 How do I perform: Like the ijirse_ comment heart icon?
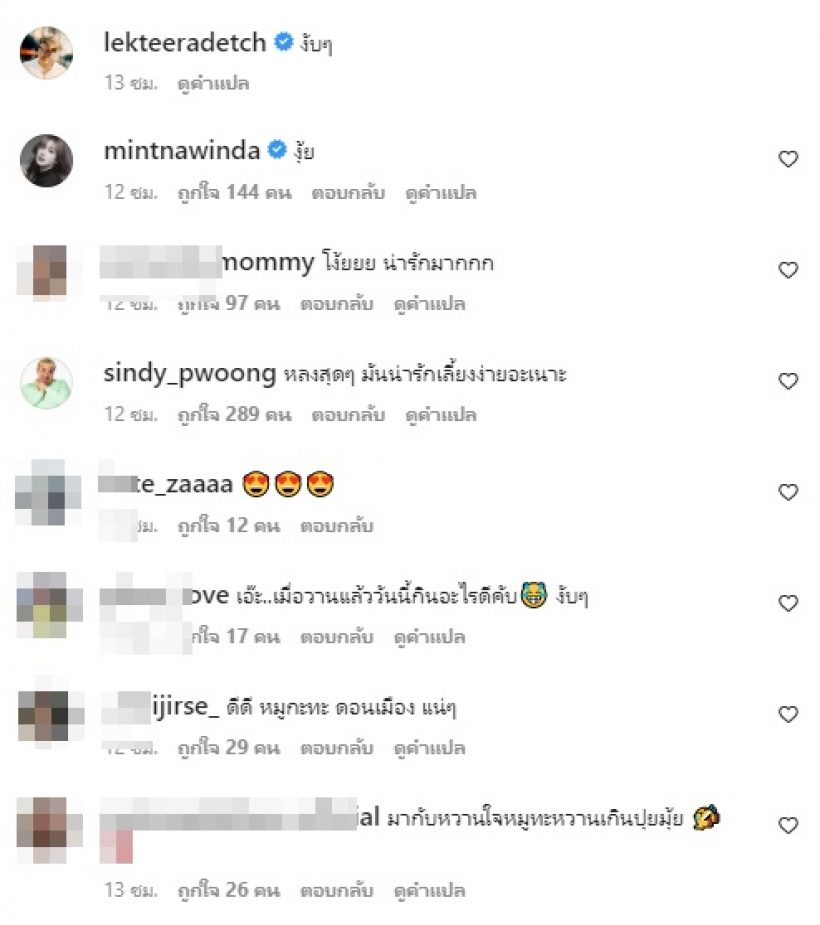[x=788, y=714]
